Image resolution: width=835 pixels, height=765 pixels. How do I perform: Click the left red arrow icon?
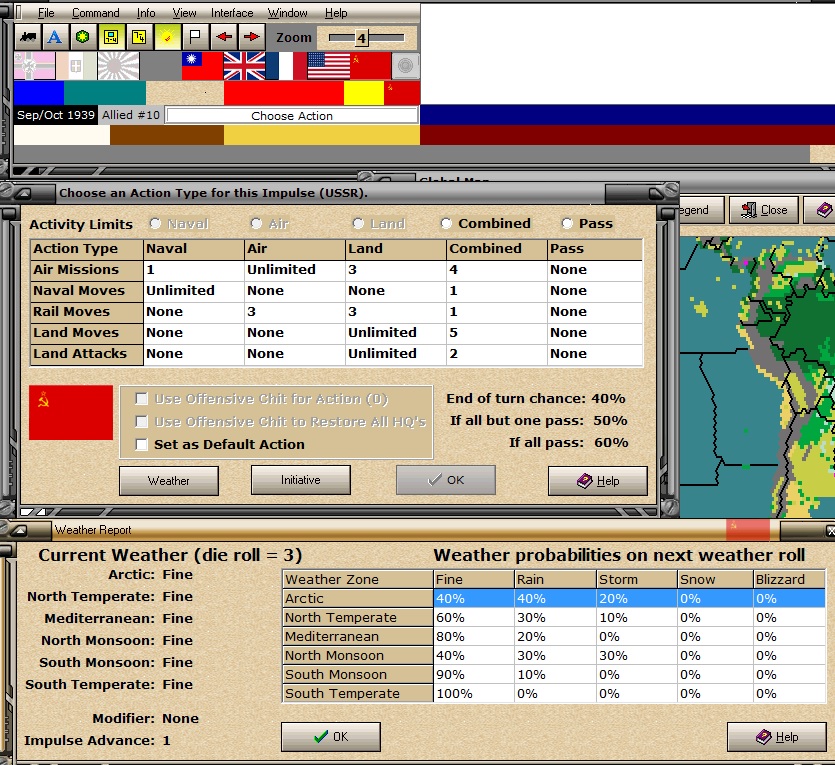(224, 37)
